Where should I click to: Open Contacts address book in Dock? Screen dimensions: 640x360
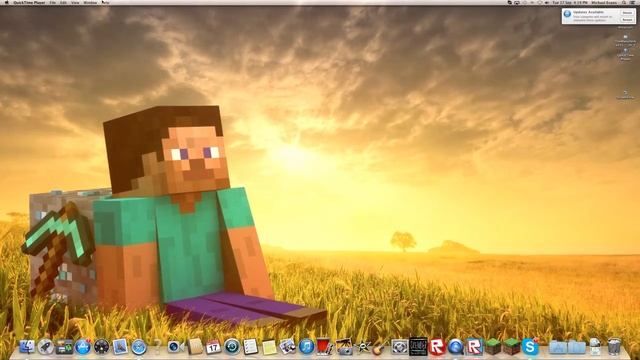click(195, 347)
